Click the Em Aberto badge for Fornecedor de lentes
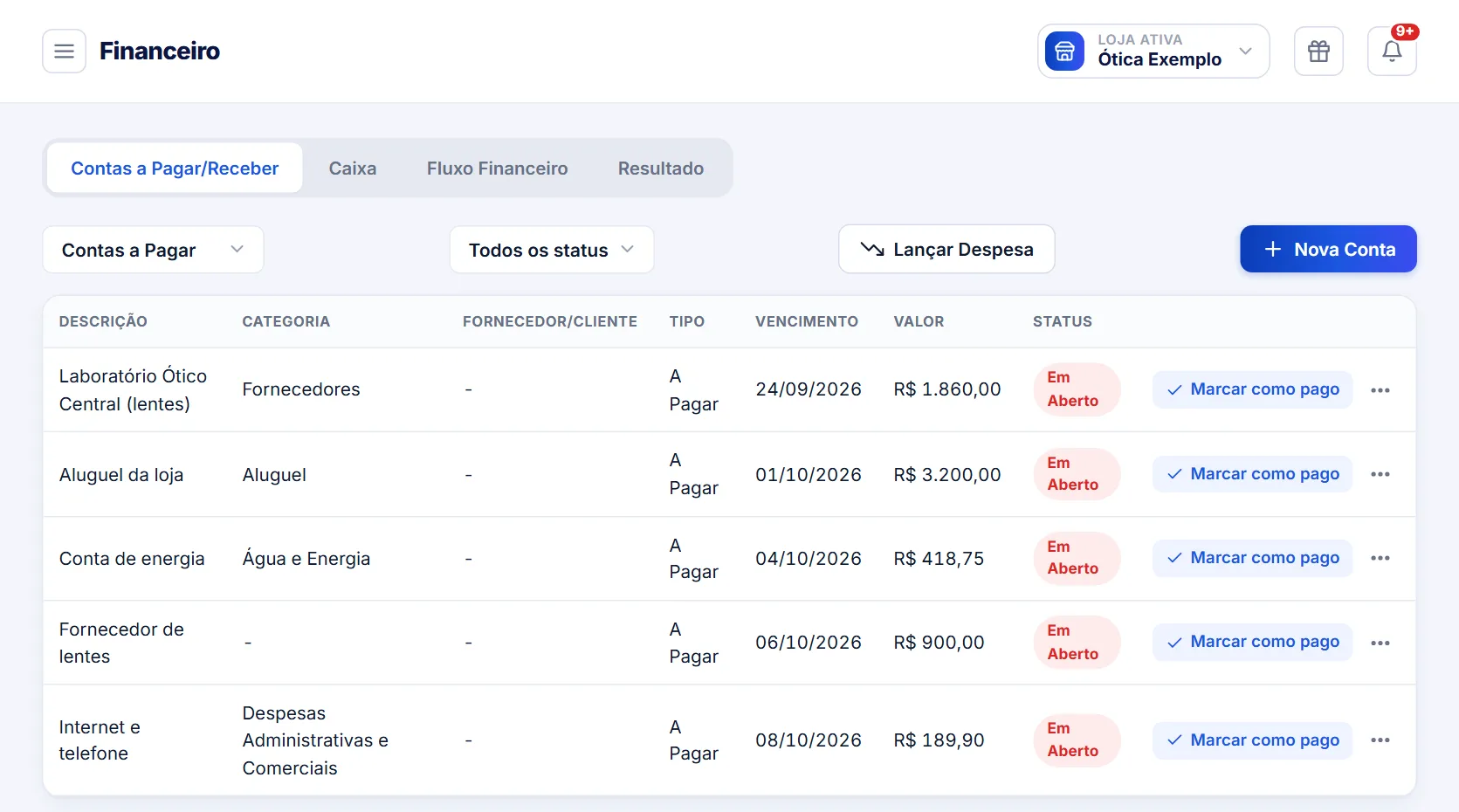The width and height of the screenshot is (1459, 812). click(1077, 642)
